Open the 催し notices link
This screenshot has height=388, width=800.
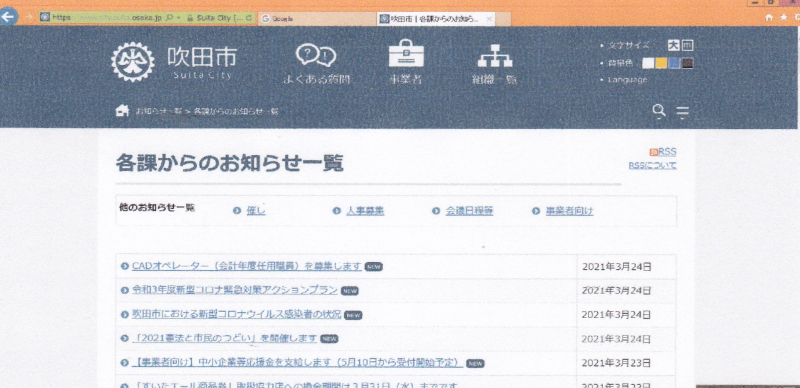(x=256, y=211)
